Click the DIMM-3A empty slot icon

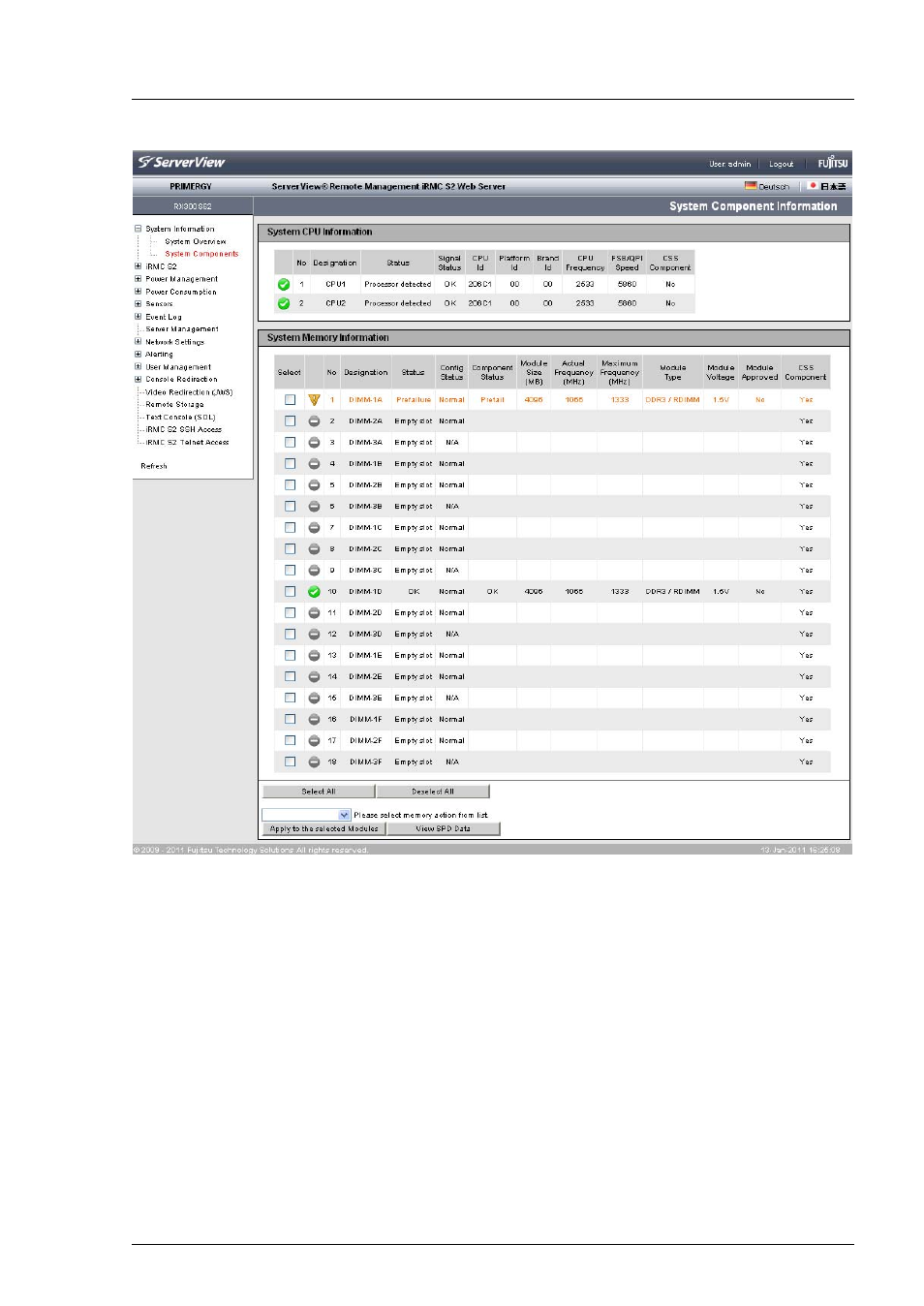pyautogui.click(x=314, y=443)
